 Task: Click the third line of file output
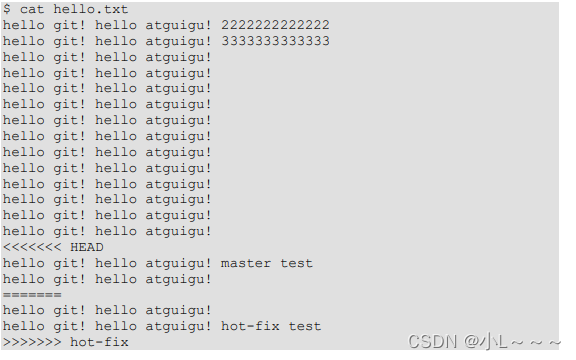[107, 57]
